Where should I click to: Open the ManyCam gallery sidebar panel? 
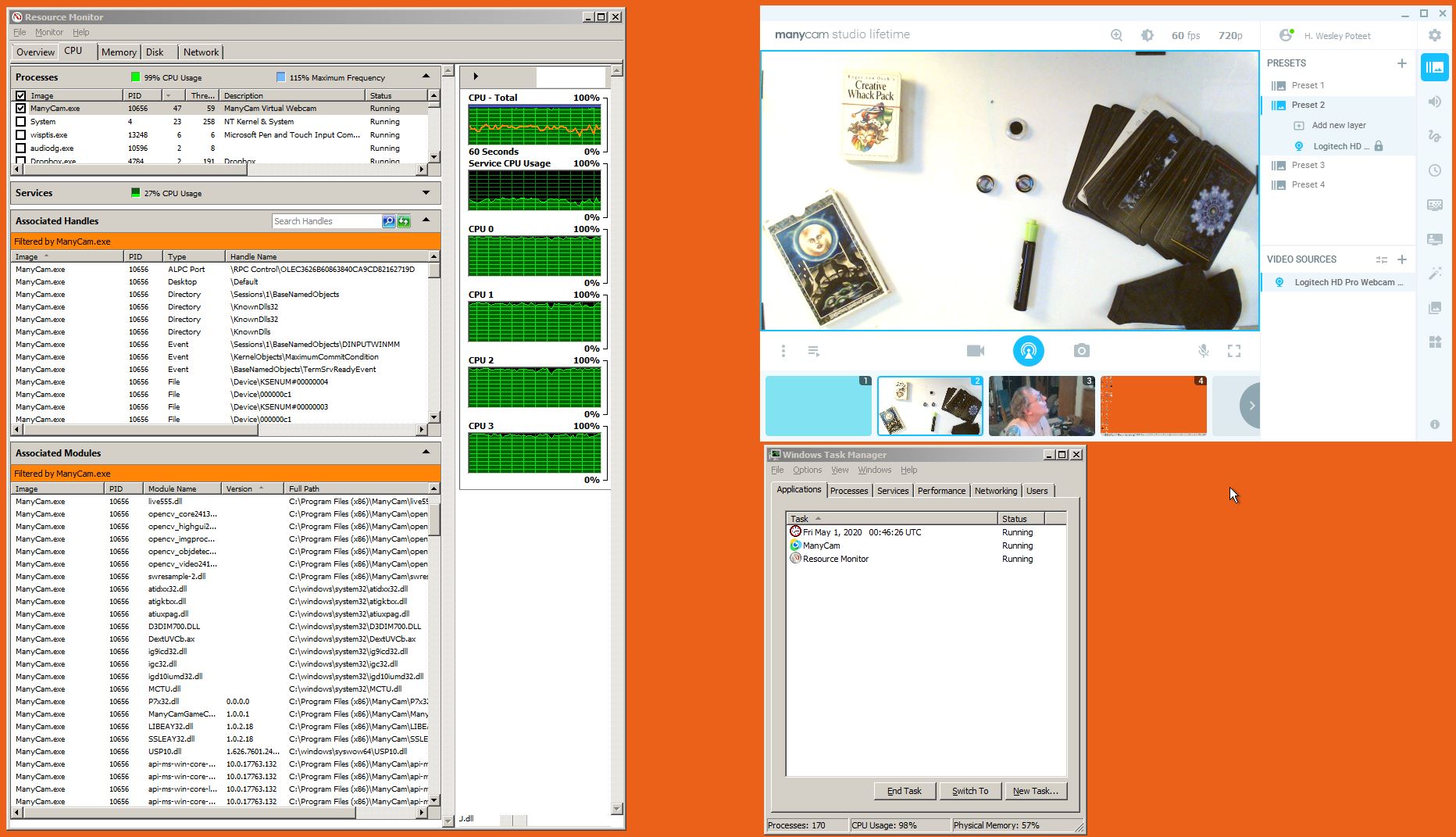tap(1435, 308)
